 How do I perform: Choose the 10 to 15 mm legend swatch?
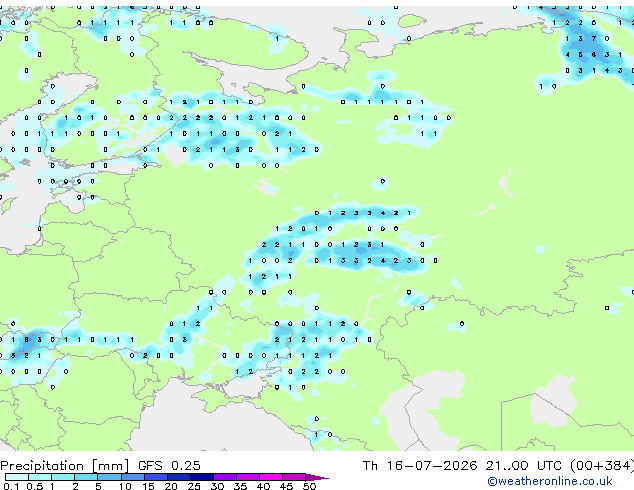pyautogui.click(x=133, y=477)
